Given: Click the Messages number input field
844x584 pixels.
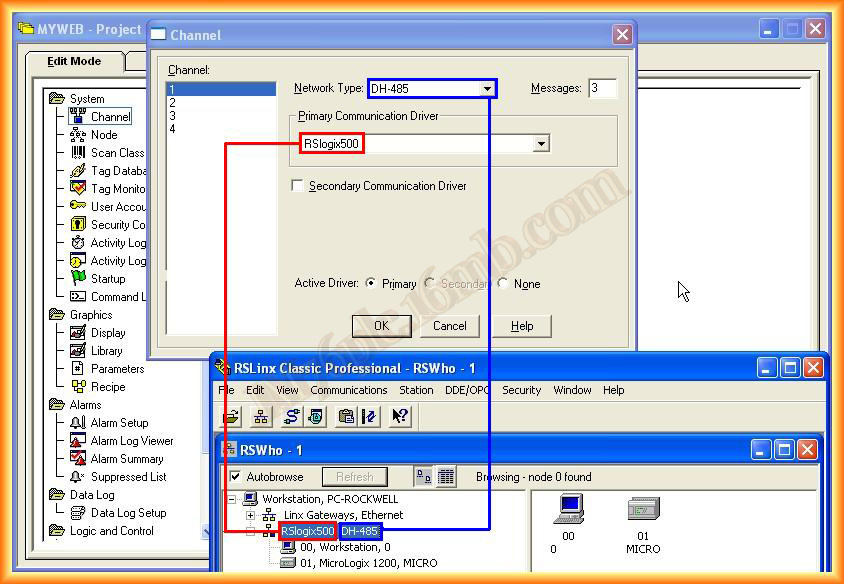Looking at the screenshot, I should pyautogui.click(x=602, y=89).
